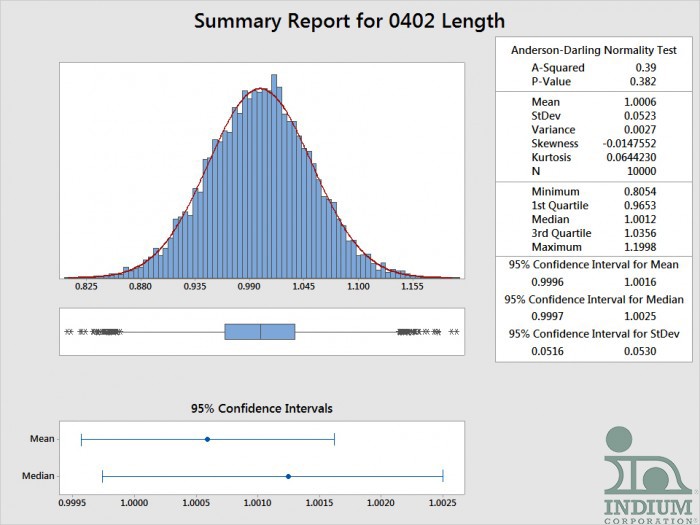Click the 'Mean' row label of interval plot
Viewport: 700px width, 525px height.
[42, 439]
